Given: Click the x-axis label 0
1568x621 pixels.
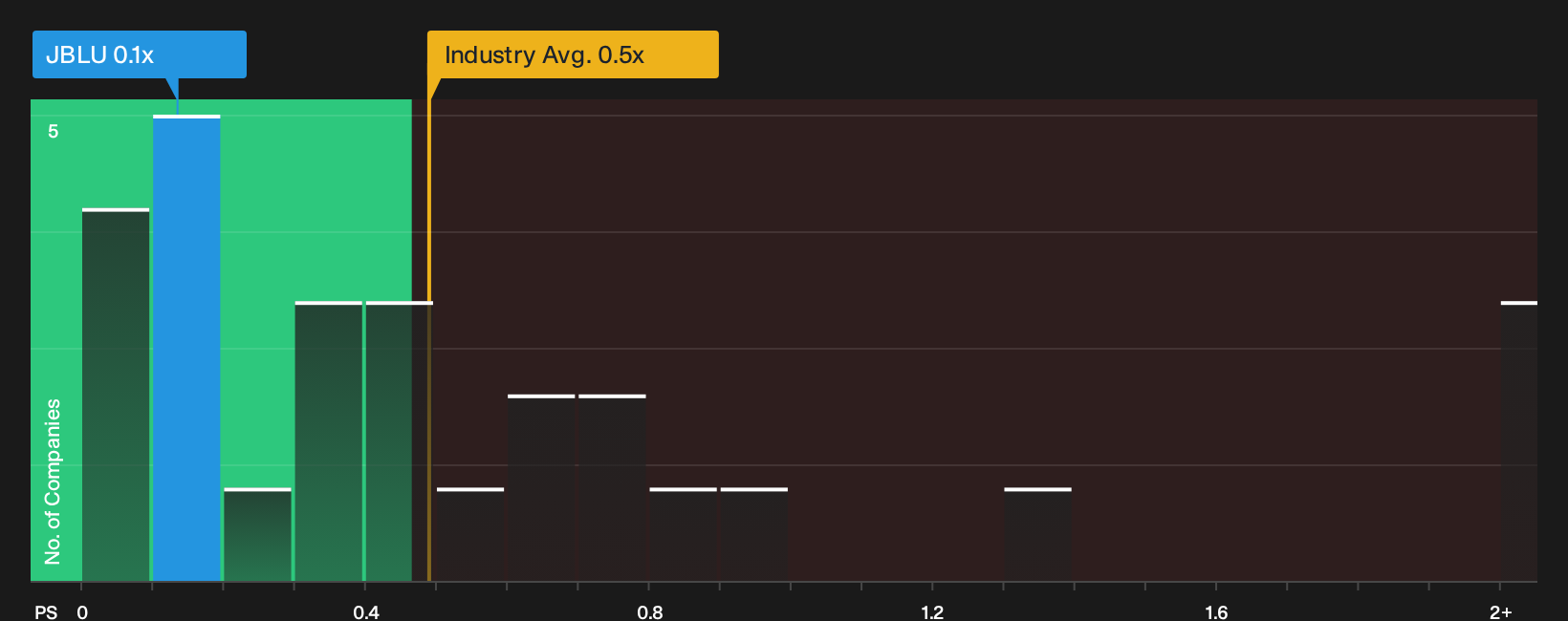Looking at the screenshot, I should click(82, 611).
